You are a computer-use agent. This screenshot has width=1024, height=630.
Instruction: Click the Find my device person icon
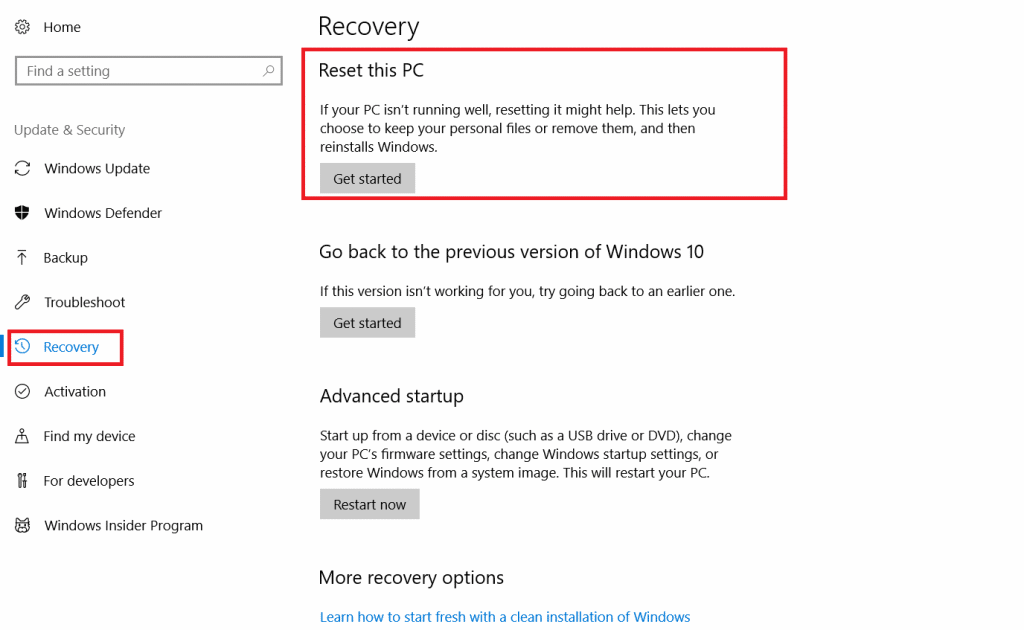(x=22, y=436)
